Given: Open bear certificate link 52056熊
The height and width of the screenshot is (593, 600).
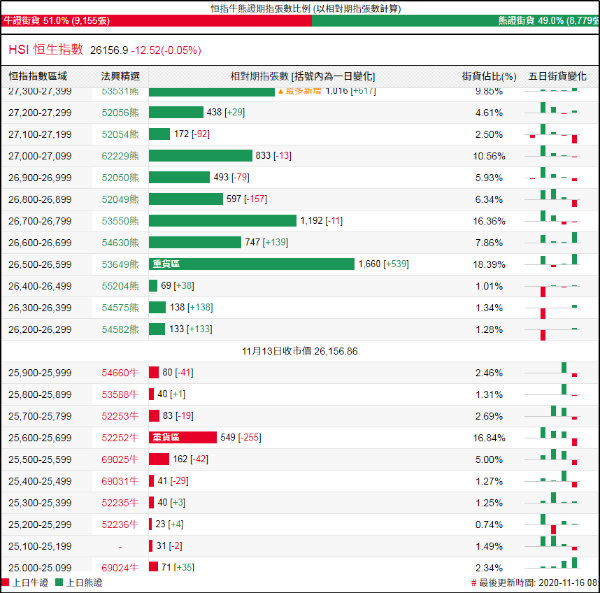Looking at the screenshot, I should coord(120,112).
